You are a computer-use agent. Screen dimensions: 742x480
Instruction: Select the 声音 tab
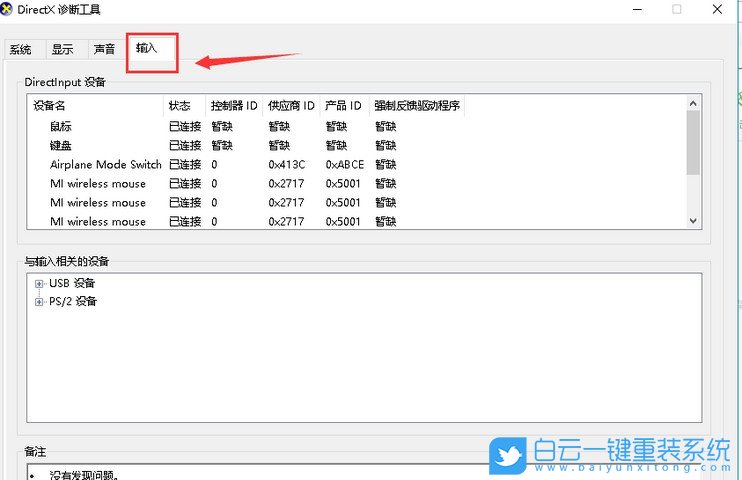tap(104, 49)
